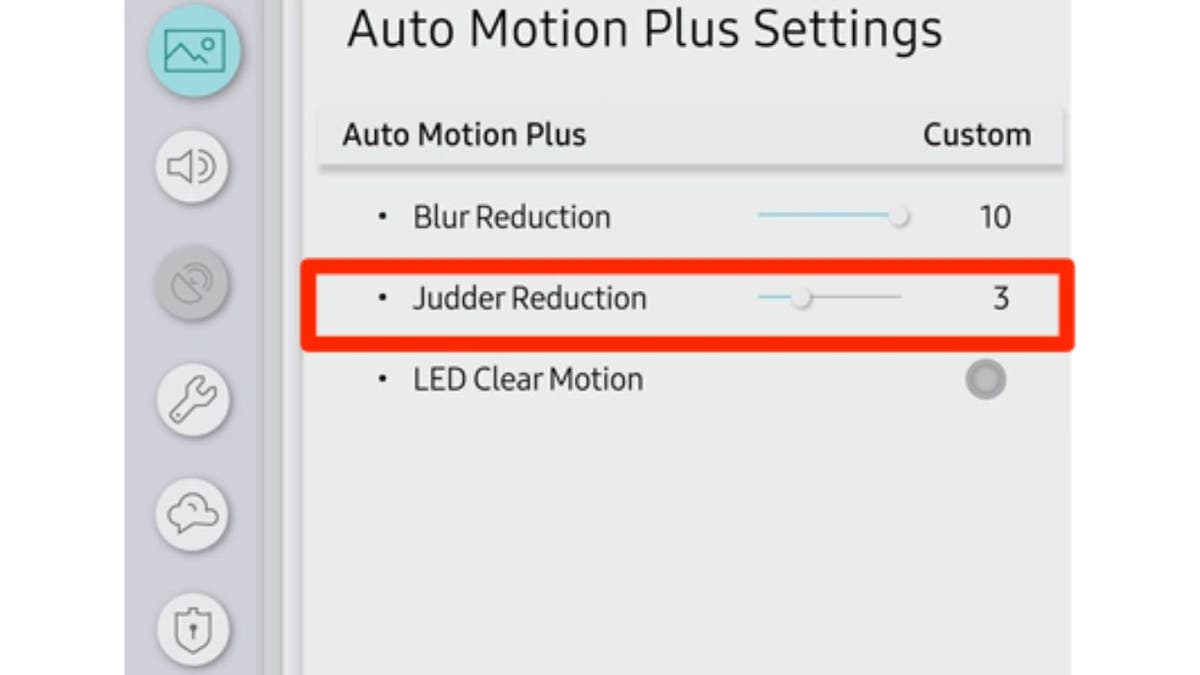This screenshot has width=1200, height=675.
Task: Open the Support cloud icon
Action: pos(194,514)
